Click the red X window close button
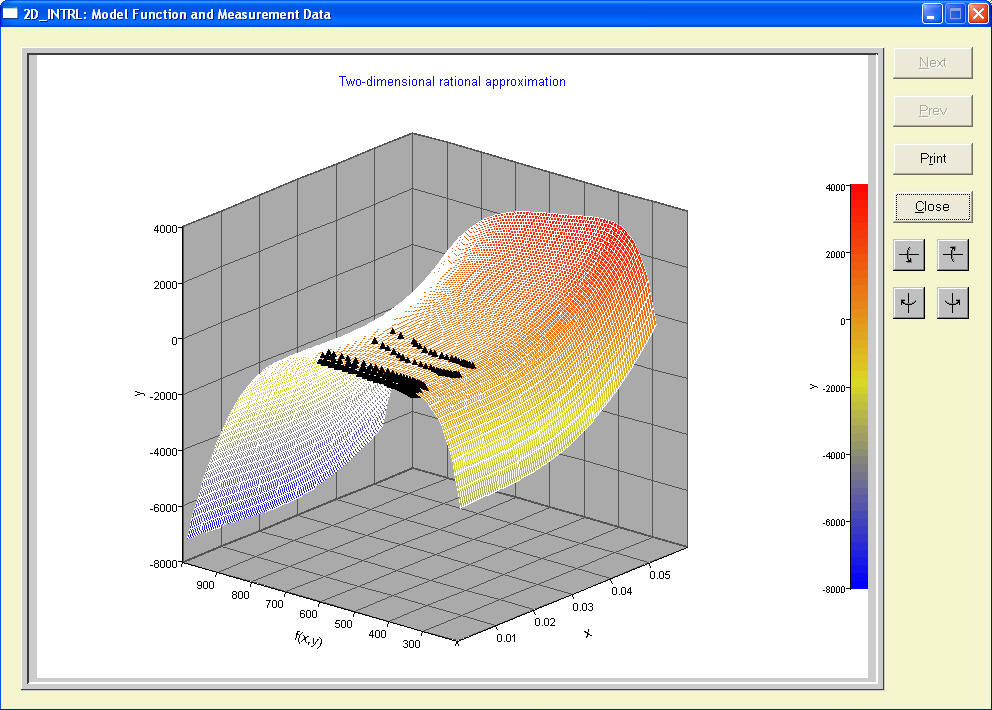Image resolution: width=992 pixels, height=710 pixels. click(977, 14)
